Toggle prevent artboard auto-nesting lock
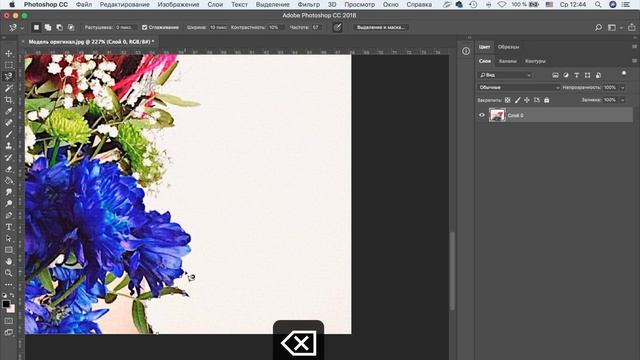Screen dimensions: 640x360 (537, 100)
